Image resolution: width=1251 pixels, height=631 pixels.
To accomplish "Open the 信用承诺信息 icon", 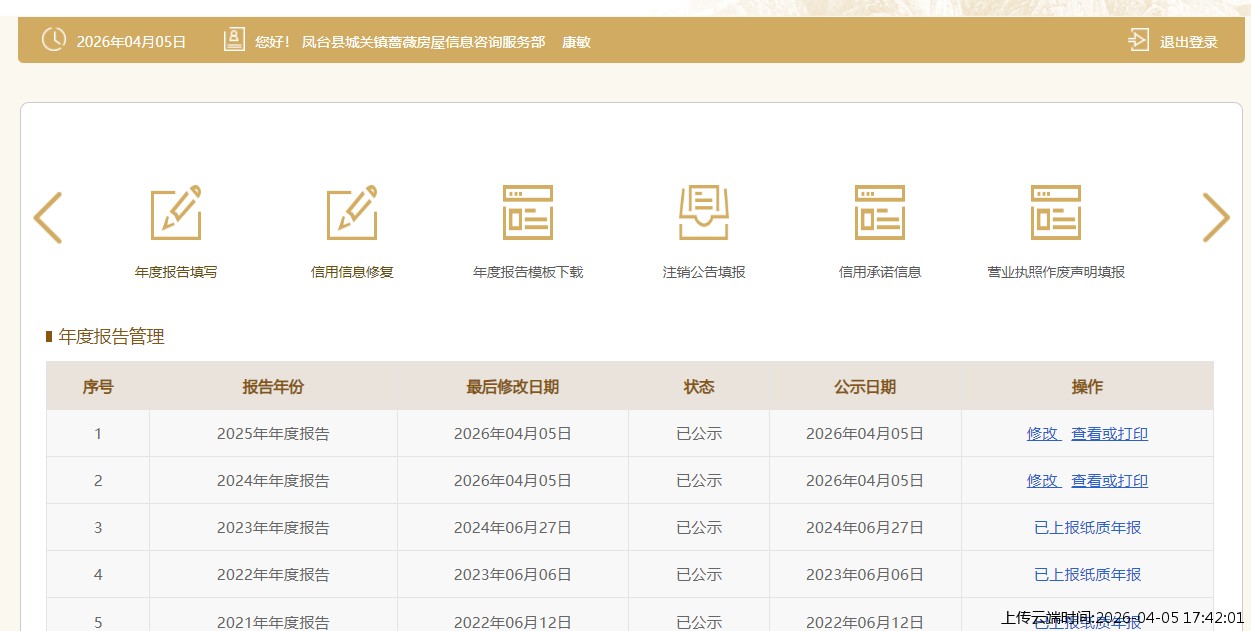I will pos(880,213).
